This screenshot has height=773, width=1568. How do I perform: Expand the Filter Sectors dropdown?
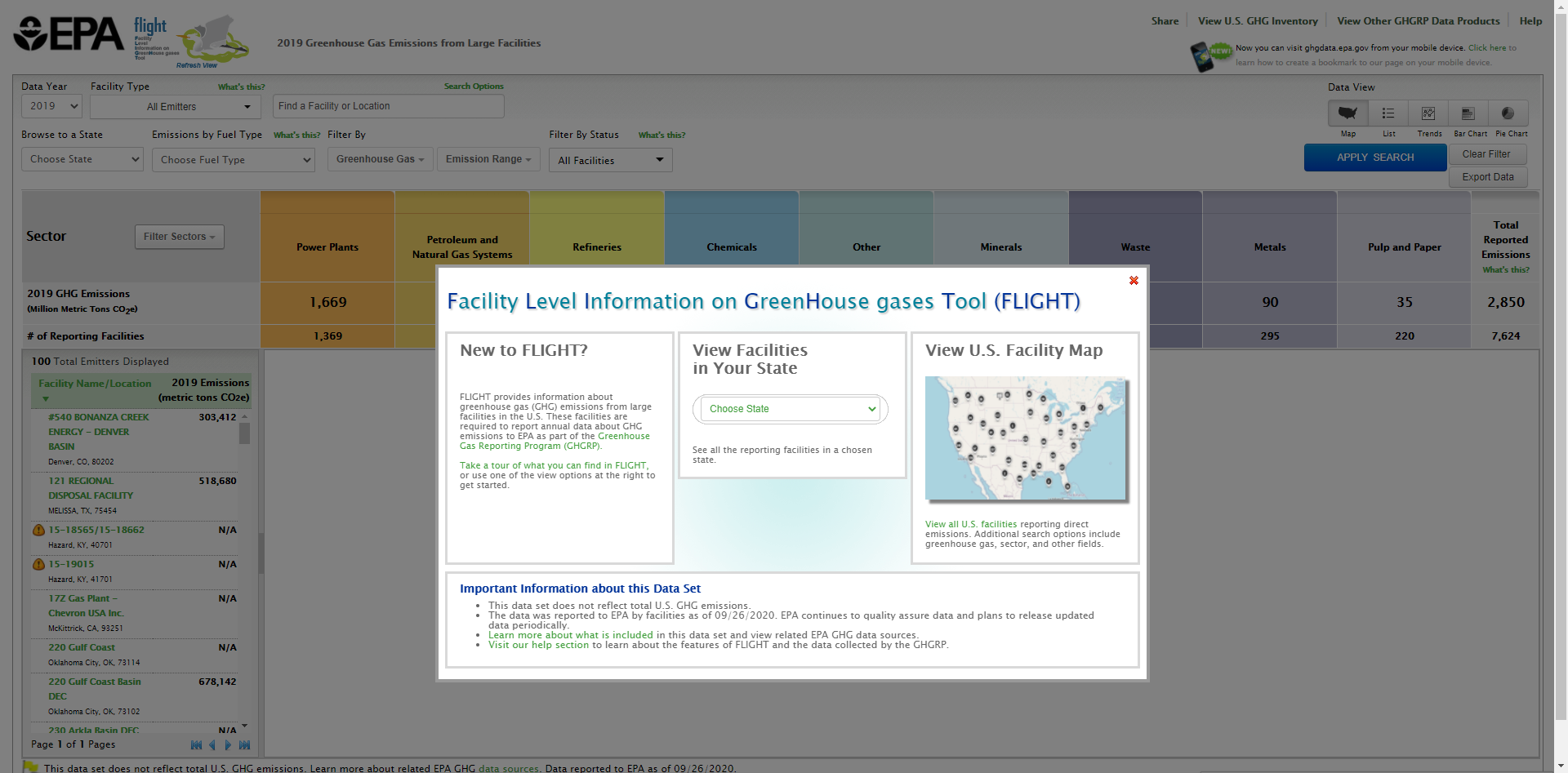coord(179,237)
